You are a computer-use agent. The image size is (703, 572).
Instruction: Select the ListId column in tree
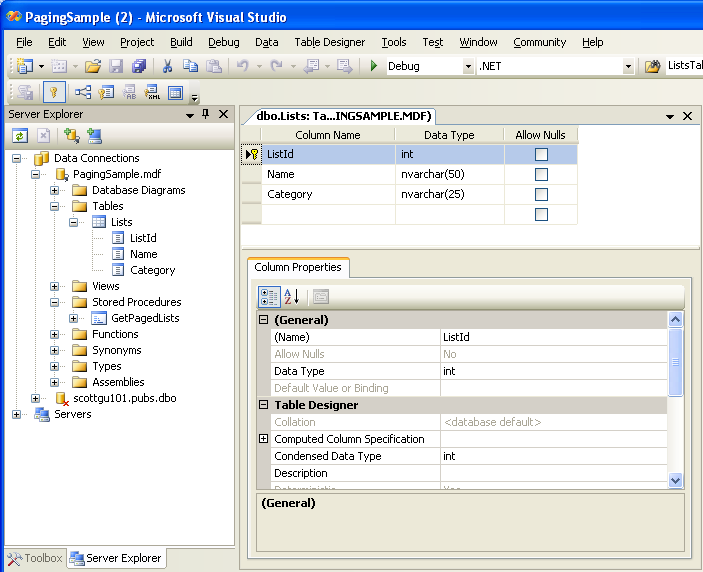coord(143,238)
